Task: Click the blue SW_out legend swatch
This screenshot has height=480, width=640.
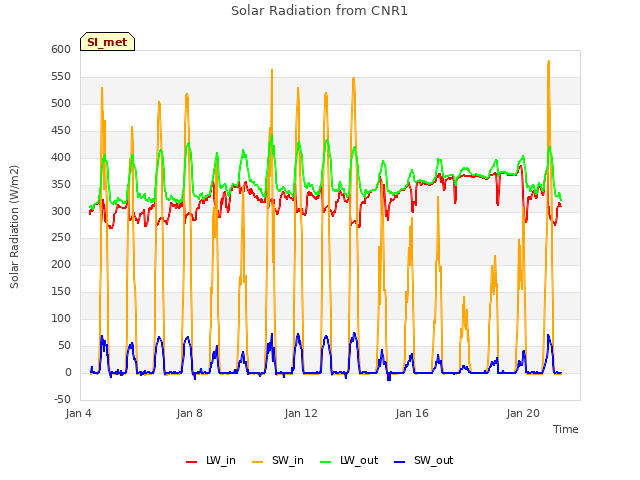Action: coord(400,462)
